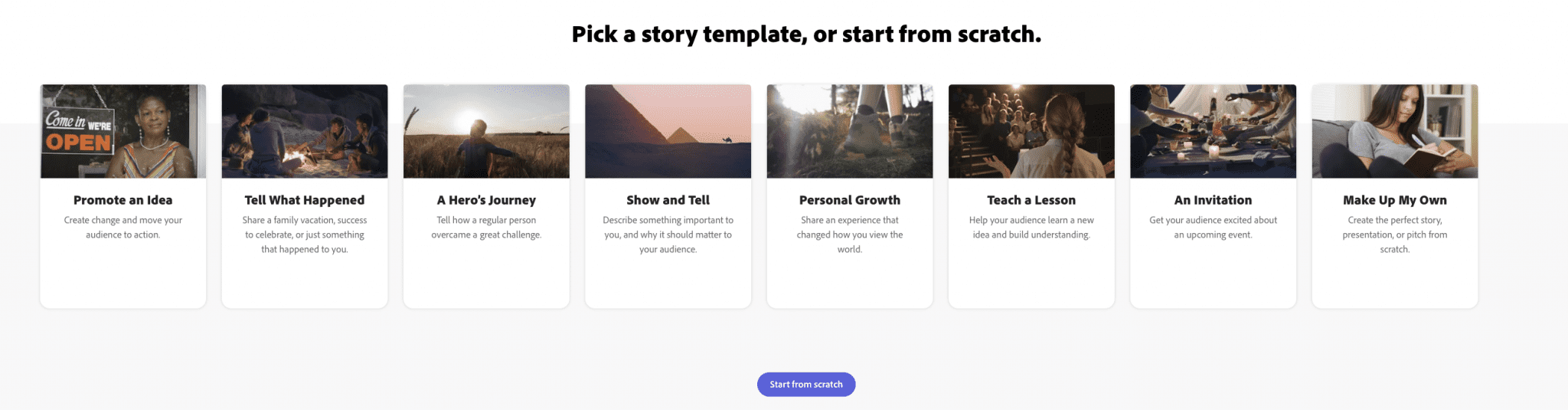
Task: Choose An Invitation dinner table thumbnail
Action: [1214, 131]
